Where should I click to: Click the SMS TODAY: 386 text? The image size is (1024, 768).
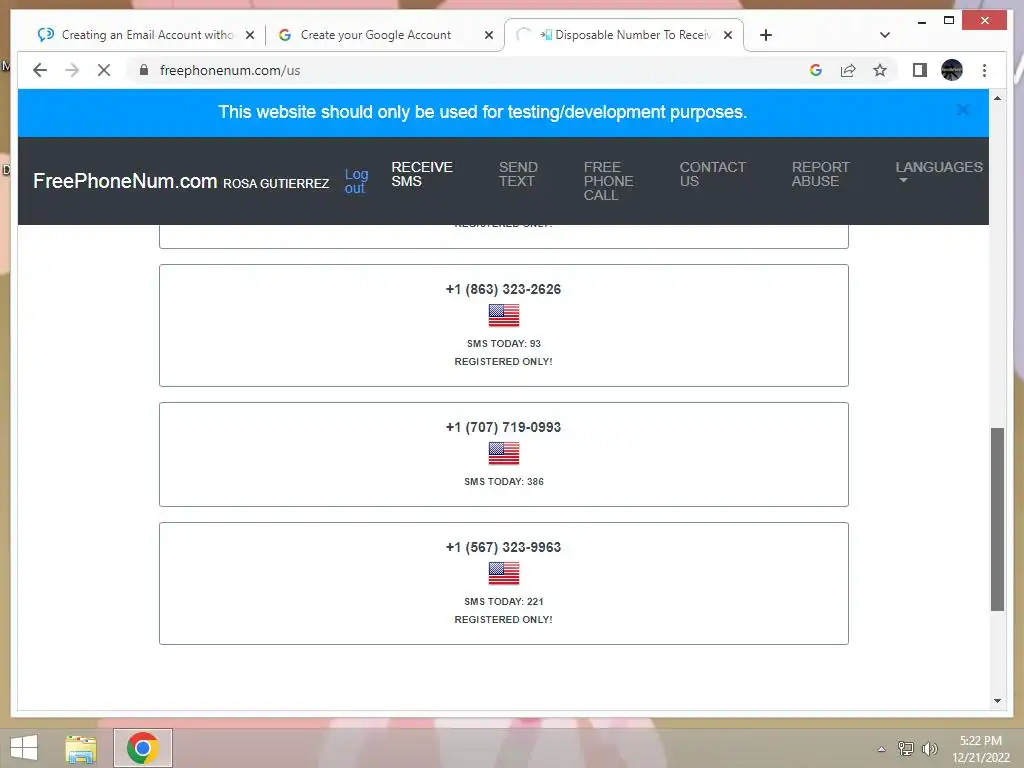pos(504,481)
